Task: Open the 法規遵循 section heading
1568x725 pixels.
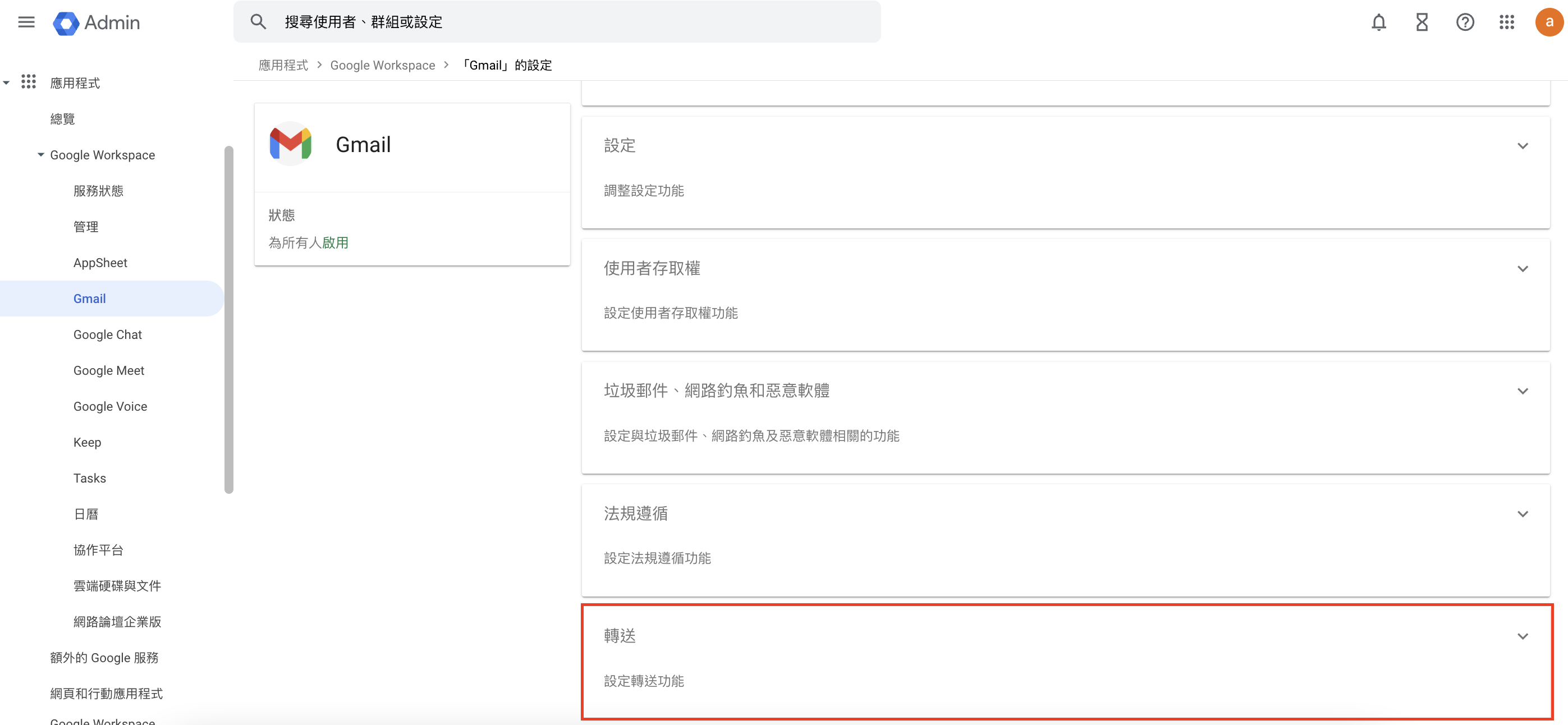Action: [x=635, y=513]
